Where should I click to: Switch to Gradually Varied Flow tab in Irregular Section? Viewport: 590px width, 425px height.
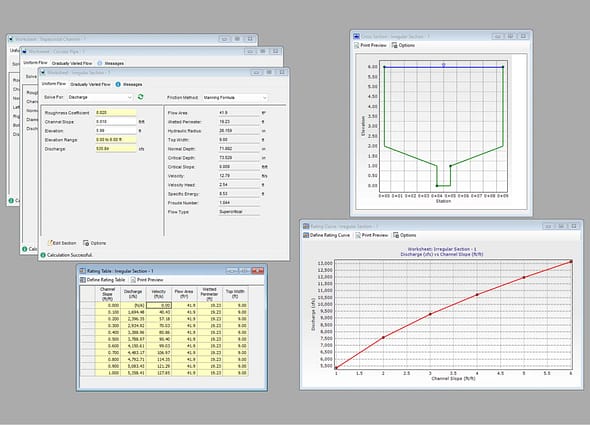(90, 84)
